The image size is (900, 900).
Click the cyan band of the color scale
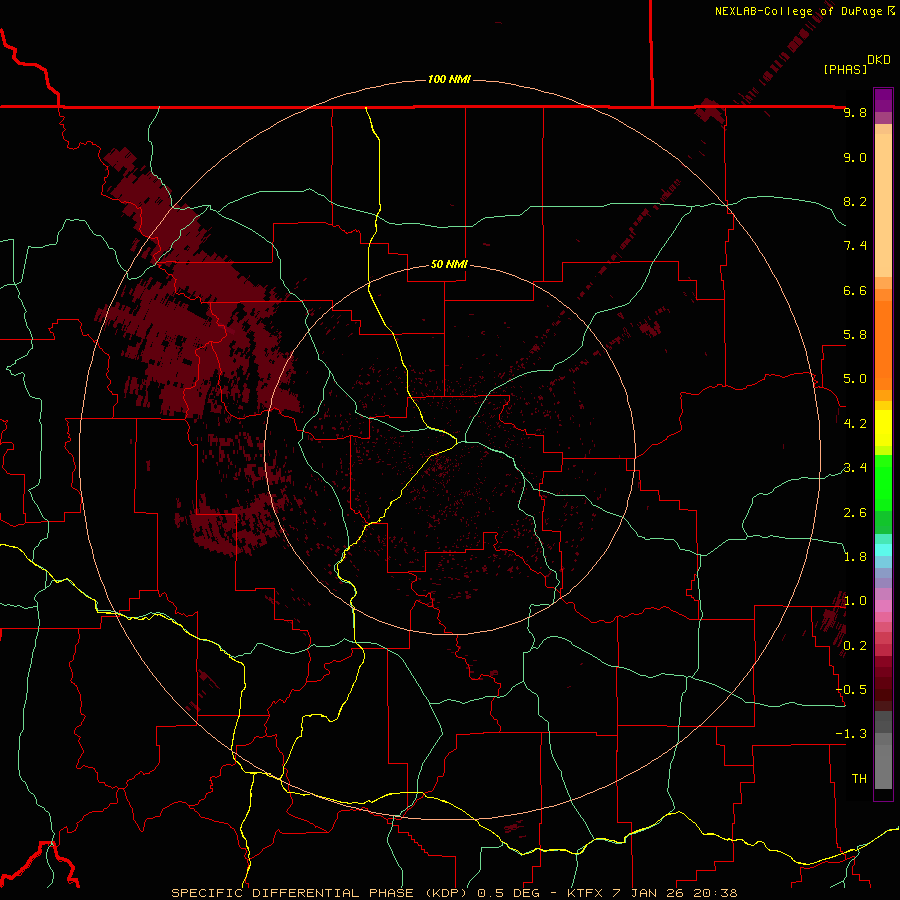point(883,550)
